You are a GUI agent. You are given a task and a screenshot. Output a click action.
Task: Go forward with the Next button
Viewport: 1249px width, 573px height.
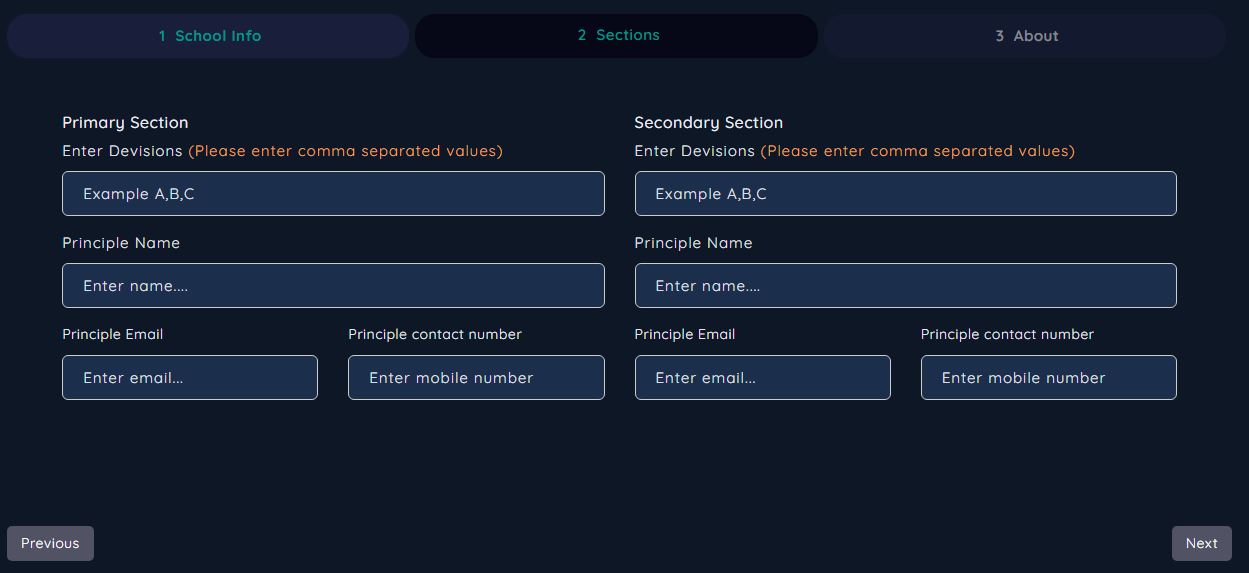click(x=1201, y=543)
